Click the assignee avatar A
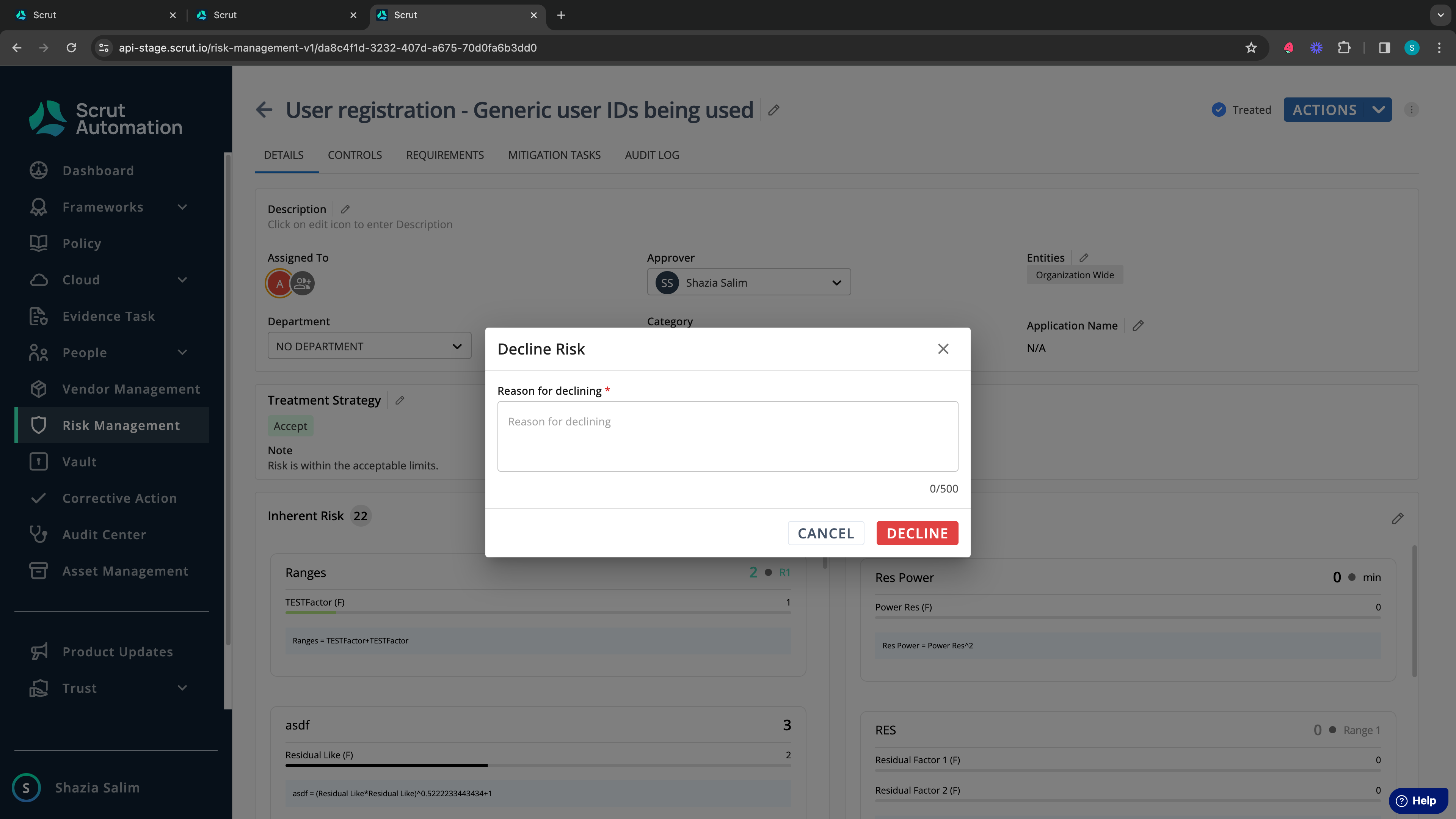 [x=279, y=283]
